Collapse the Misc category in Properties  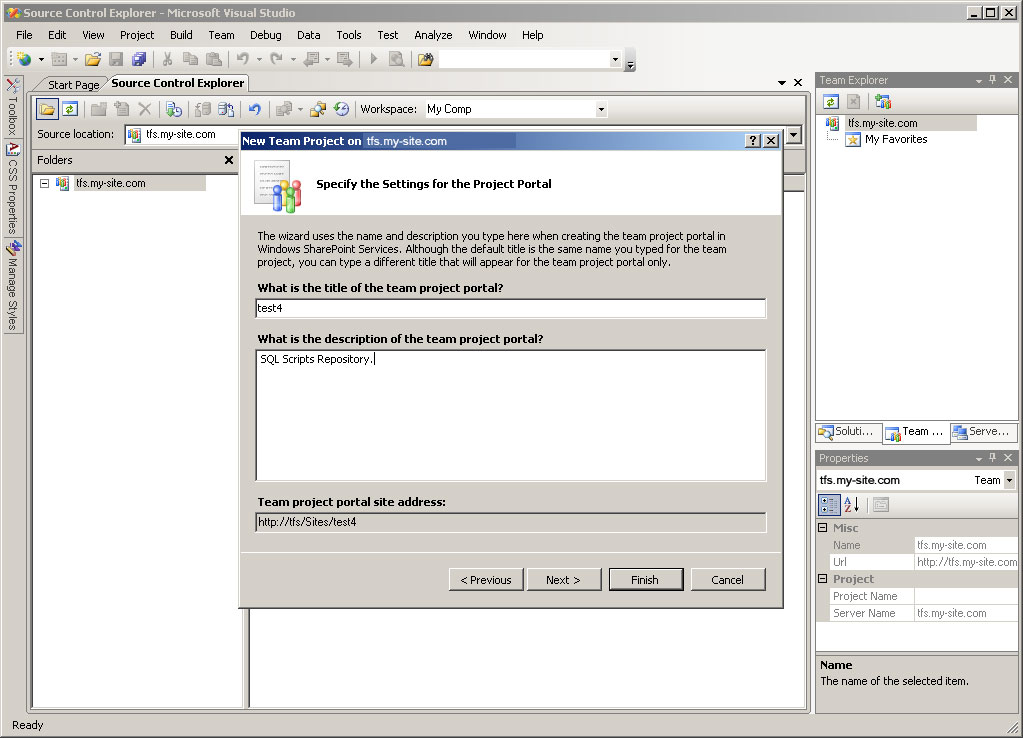tap(823, 528)
